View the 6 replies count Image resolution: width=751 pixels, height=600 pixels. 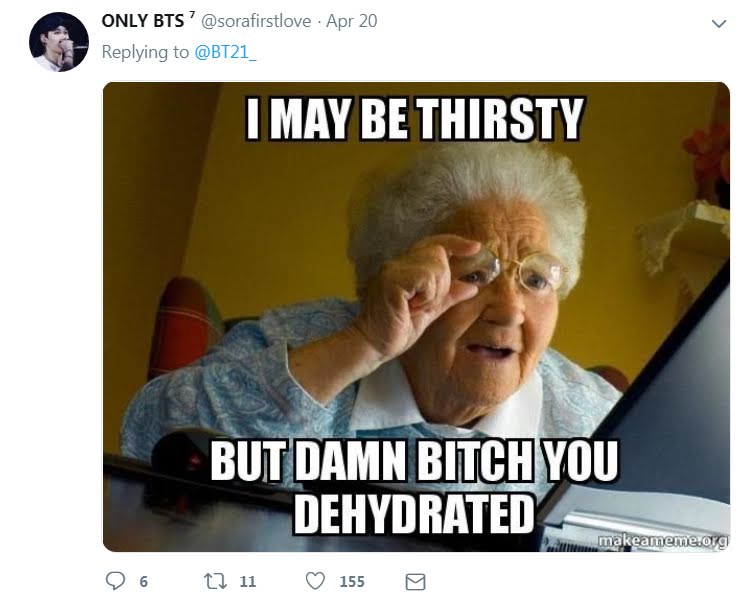point(144,582)
